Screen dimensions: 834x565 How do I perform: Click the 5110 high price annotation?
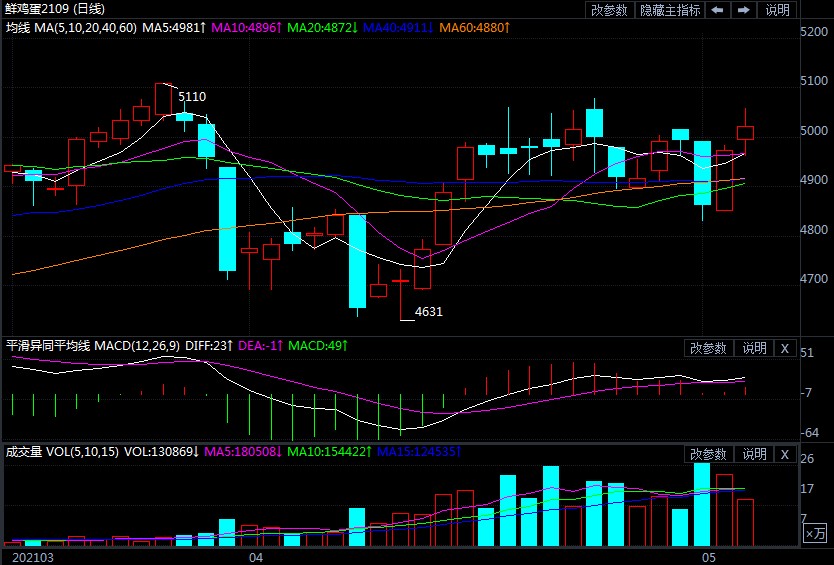192,96
